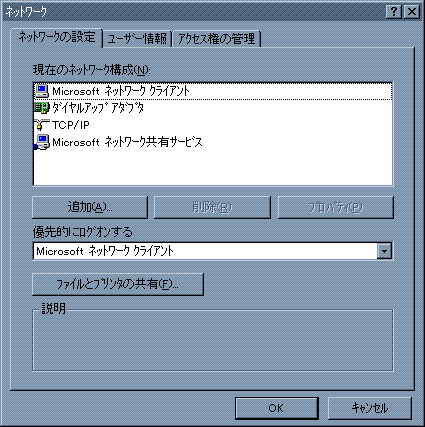The height and width of the screenshot is (427, 425).
Task: Click the ダイヤルアップ アダプタ adapter card icon
Action: click(42, 108)
